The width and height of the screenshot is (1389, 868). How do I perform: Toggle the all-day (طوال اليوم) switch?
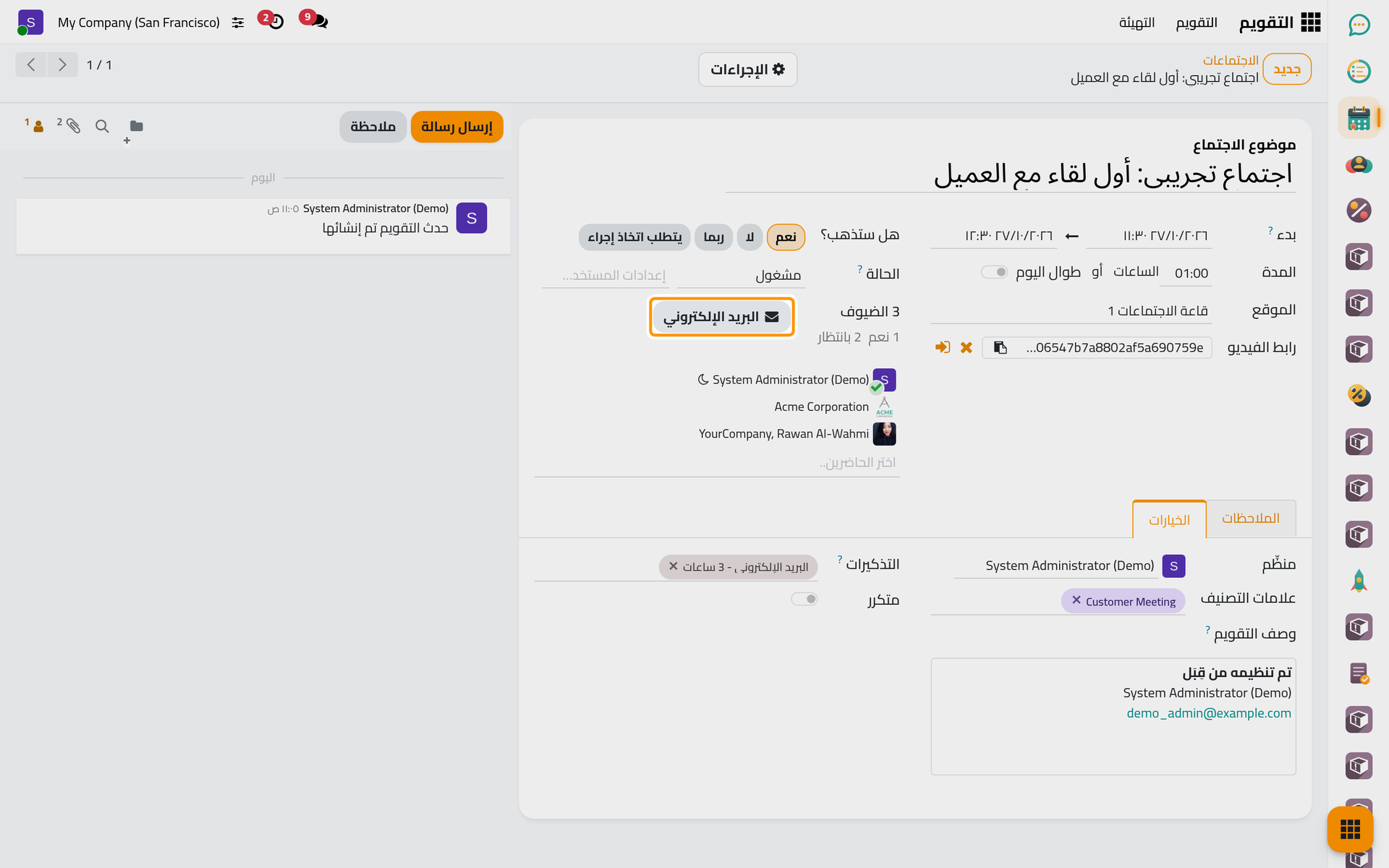coord(995,273)
